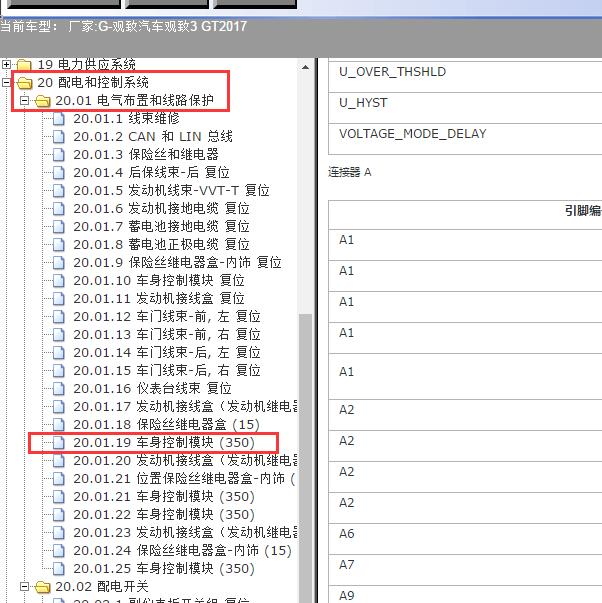Click the tree panel scrollbar thumb
The height and width of the screenshot is (603, 602).
coord(305,458)
